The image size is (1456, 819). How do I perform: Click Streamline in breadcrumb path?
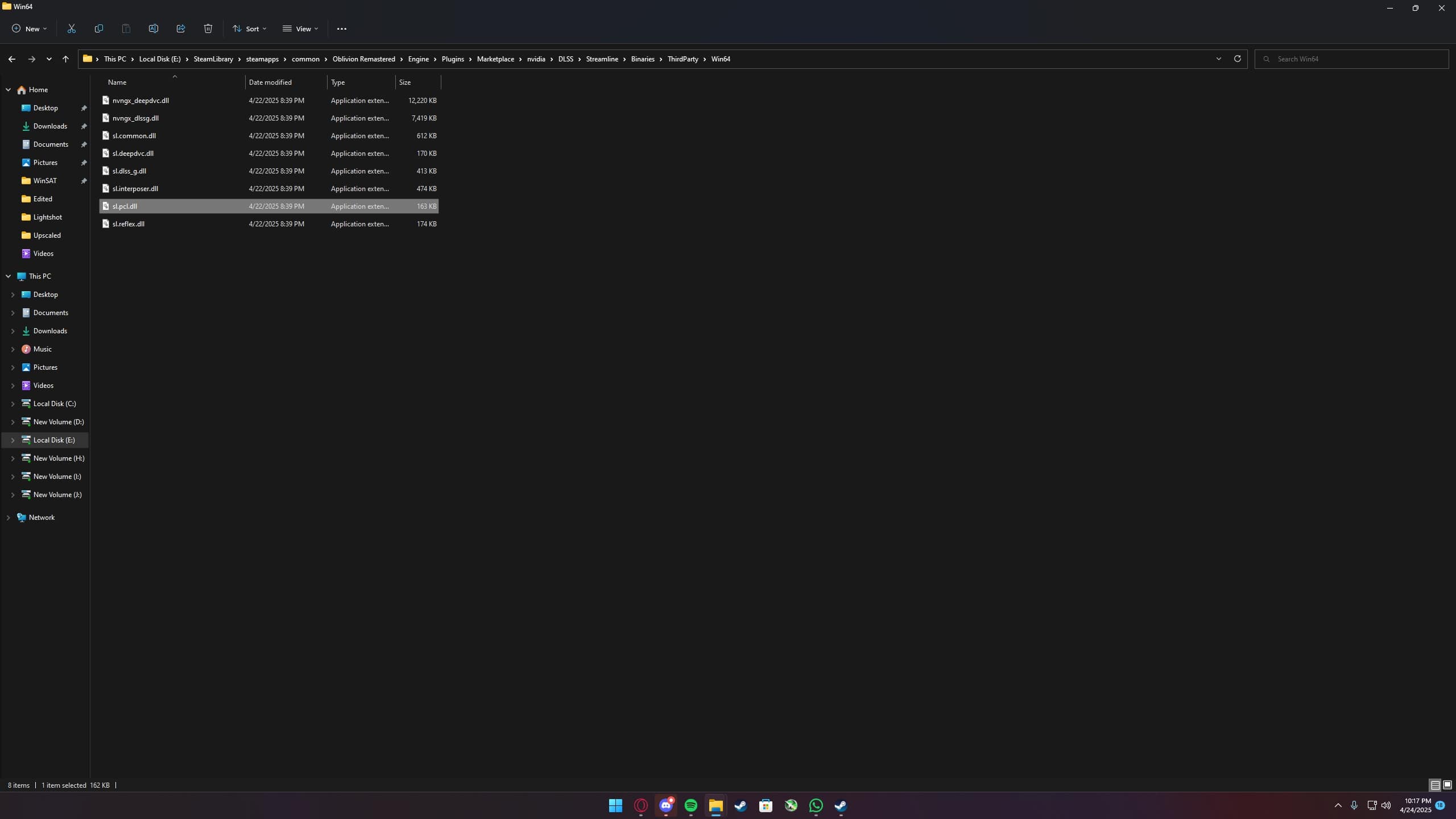602,59
